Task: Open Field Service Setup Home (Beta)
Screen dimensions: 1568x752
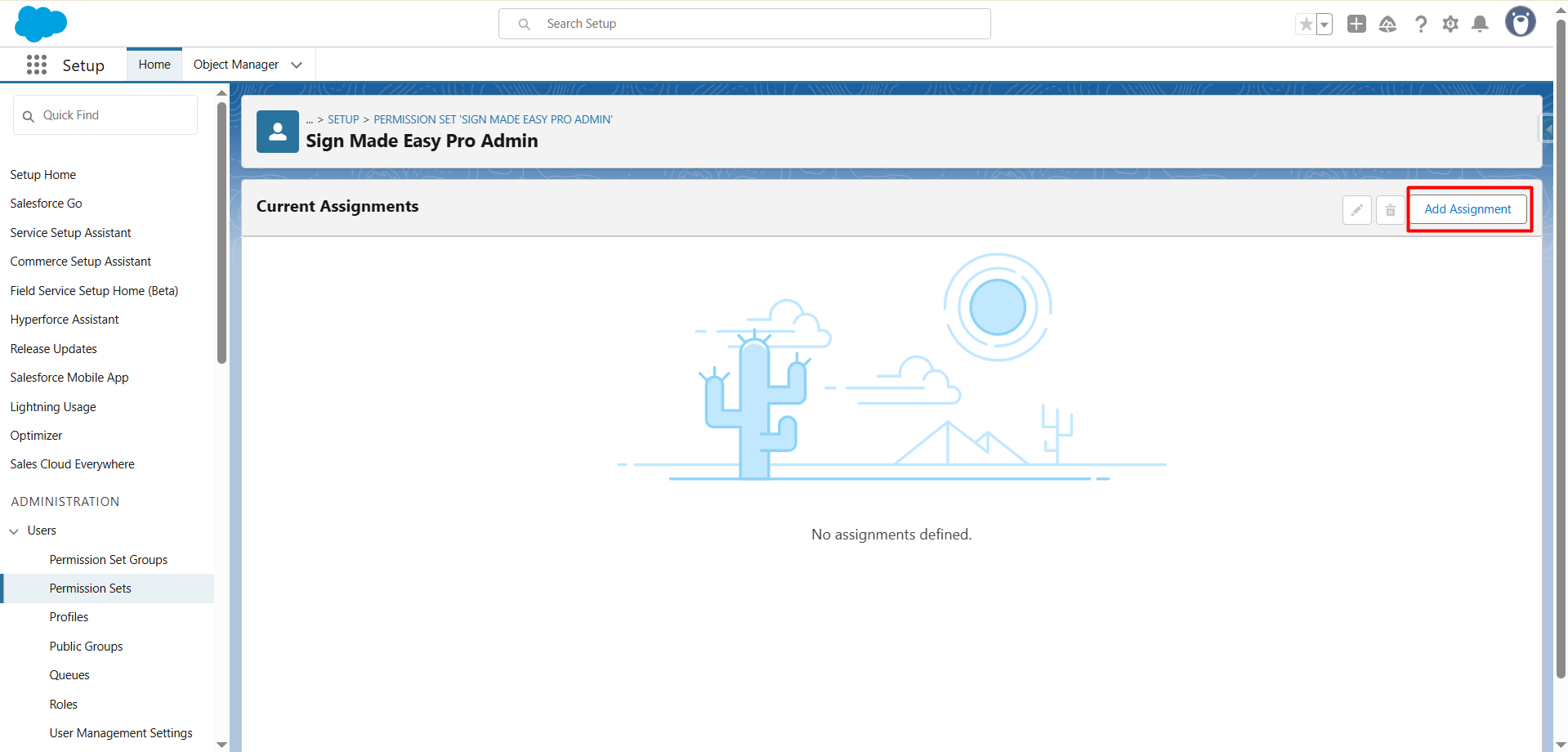Action: click(x=94, y=291)
